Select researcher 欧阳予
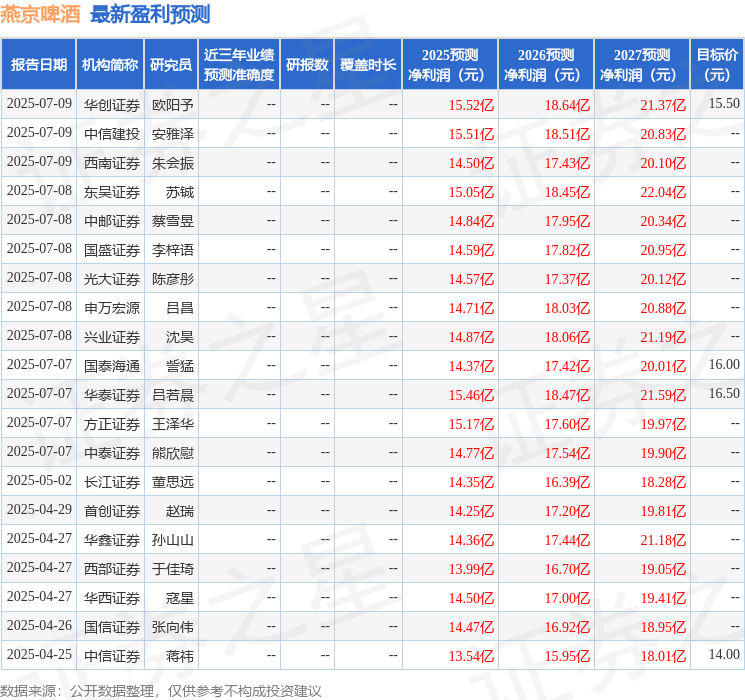Screen dimensions: 745x700 (x=173, y=105)
